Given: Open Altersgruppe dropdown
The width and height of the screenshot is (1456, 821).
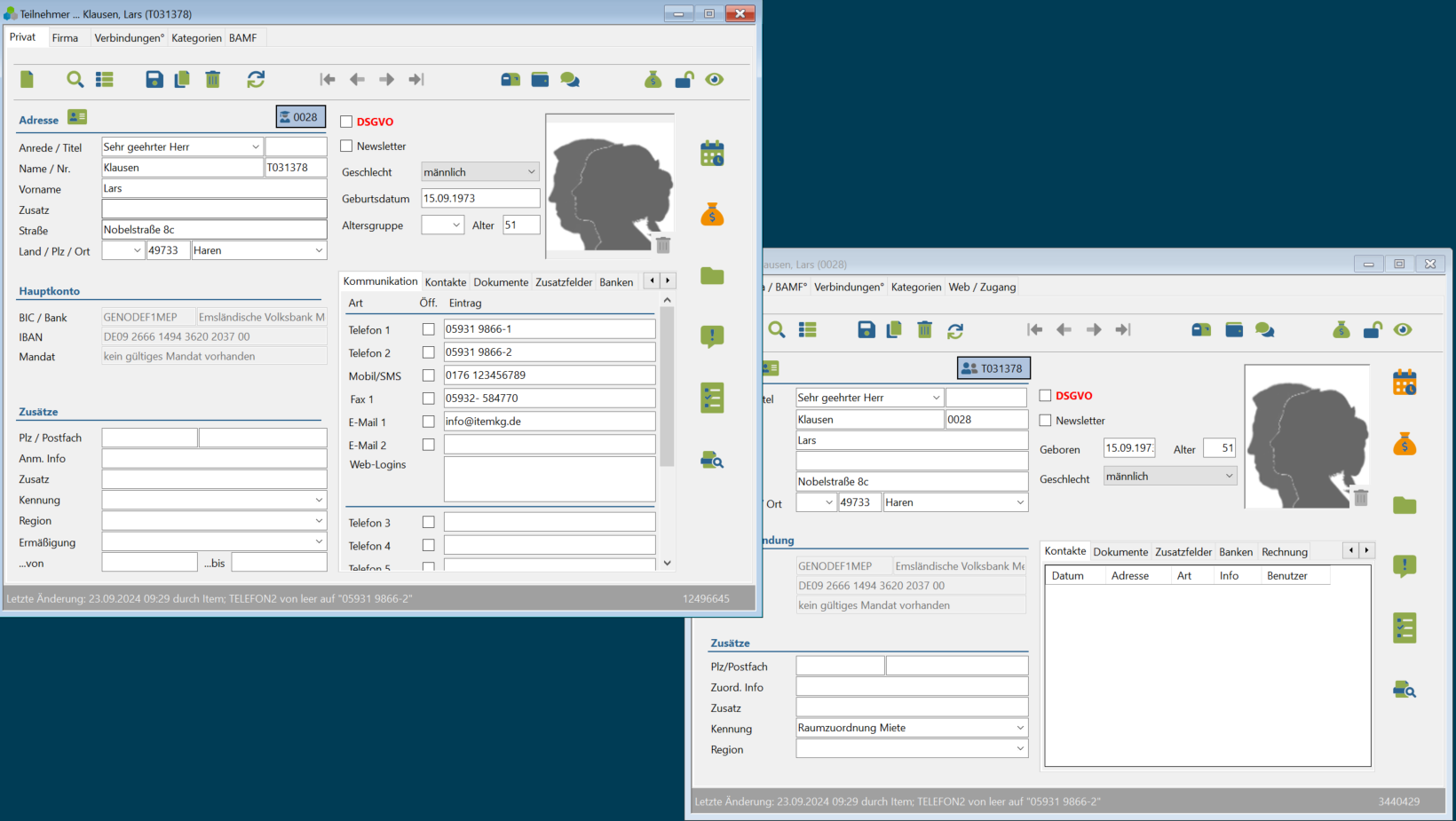Looking at the screenshot, I should coord(456,225).
